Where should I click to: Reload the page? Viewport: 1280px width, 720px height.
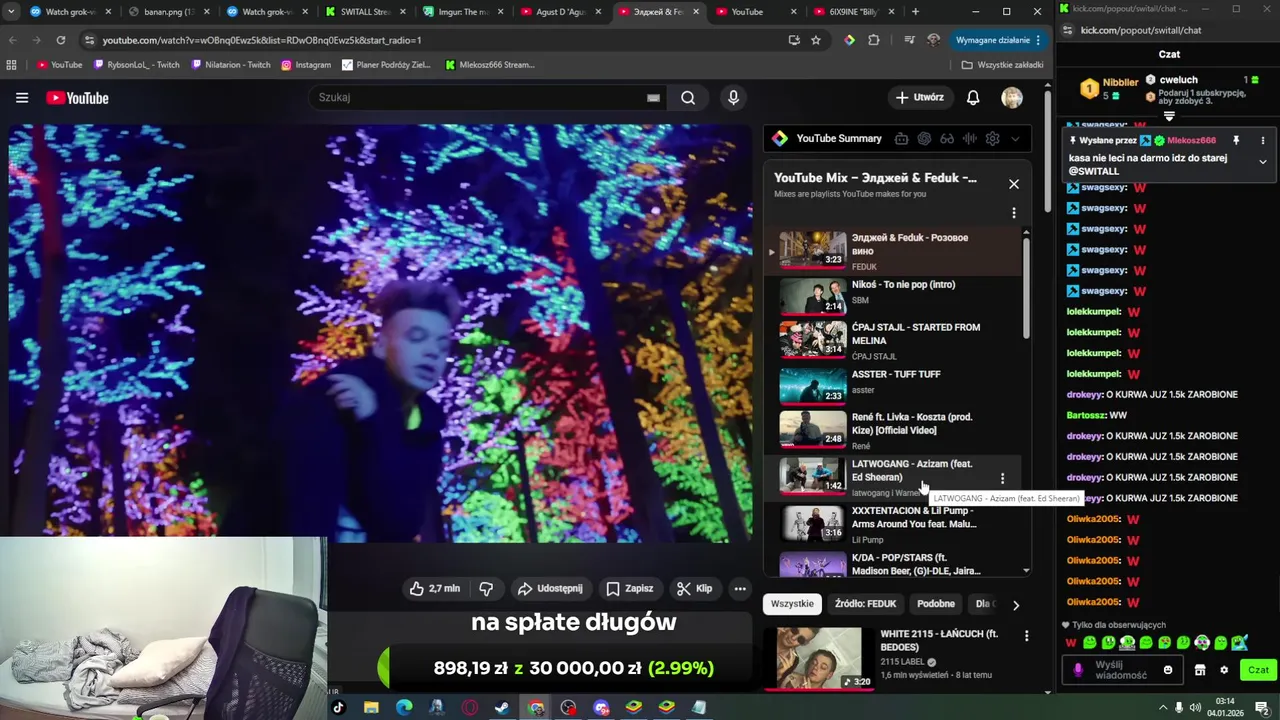[61, 40]
